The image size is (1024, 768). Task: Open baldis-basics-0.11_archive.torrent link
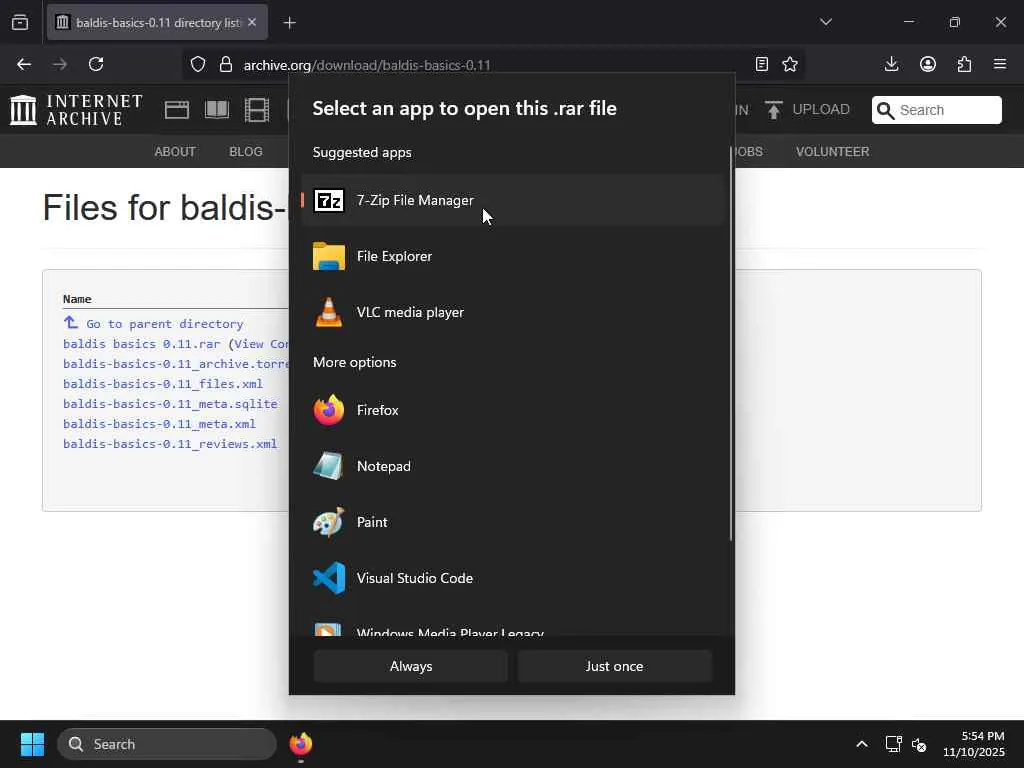[x=176, y=364]
